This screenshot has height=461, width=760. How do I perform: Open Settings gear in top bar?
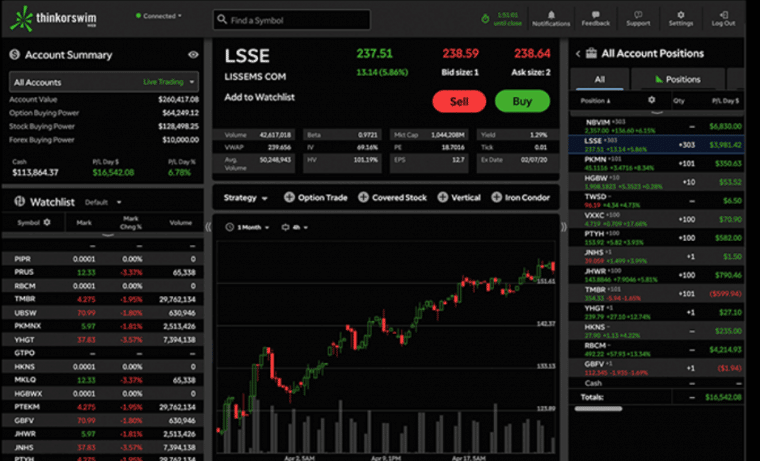(x=681, y=16)
